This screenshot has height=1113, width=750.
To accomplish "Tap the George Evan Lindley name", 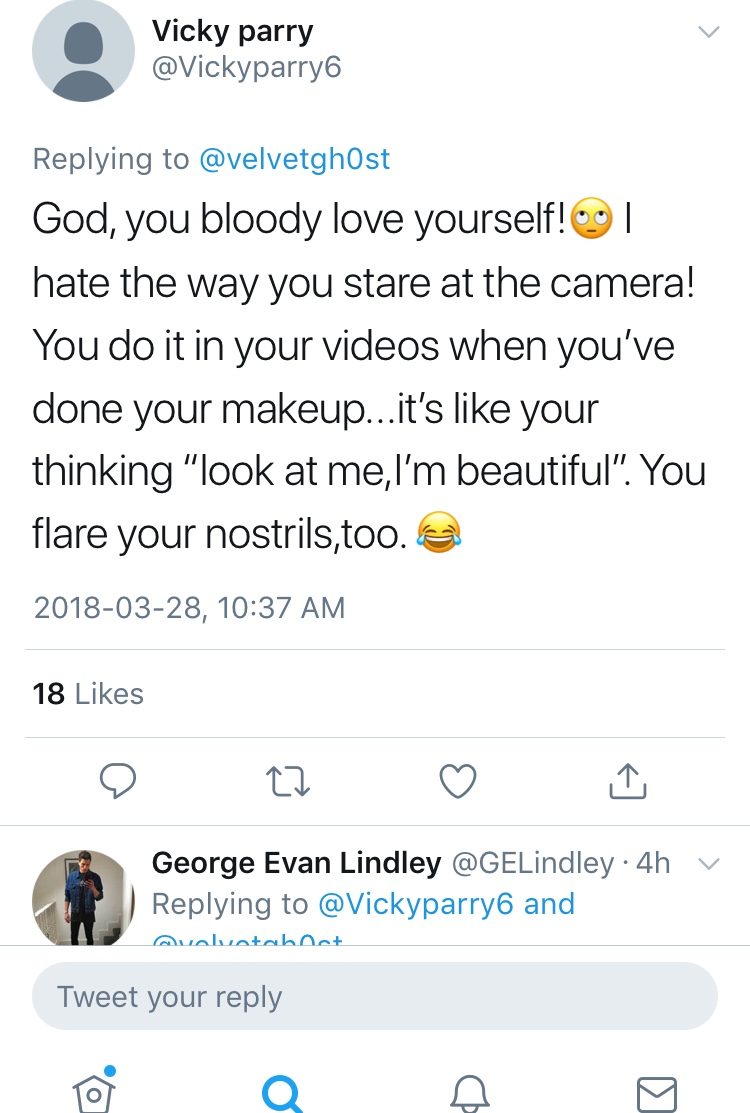I will (296, 862).
